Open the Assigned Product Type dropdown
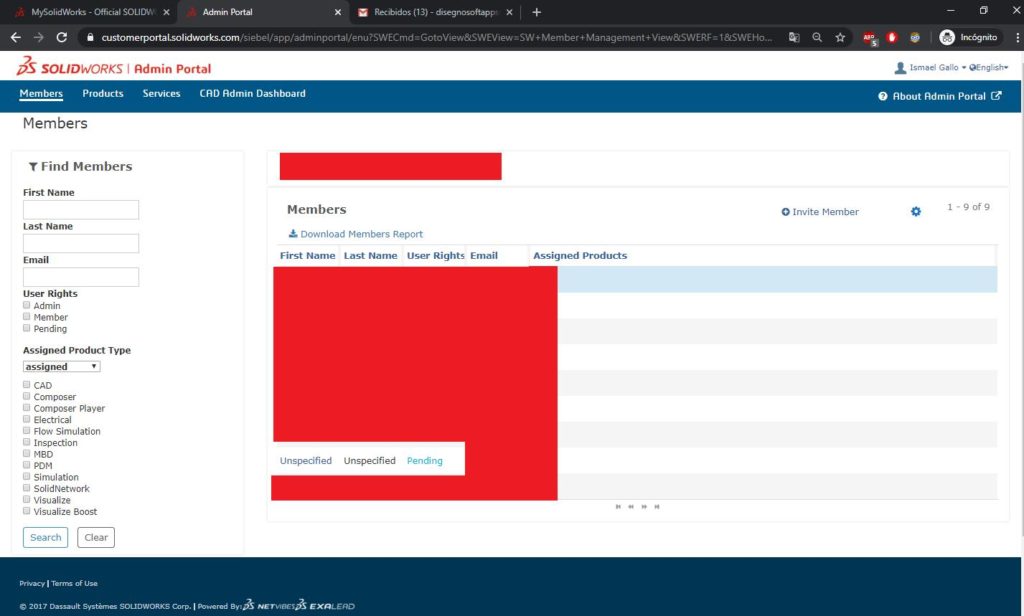Viewport: 1024px width, 616px height. pyautogui.click(x=61, y=366)
